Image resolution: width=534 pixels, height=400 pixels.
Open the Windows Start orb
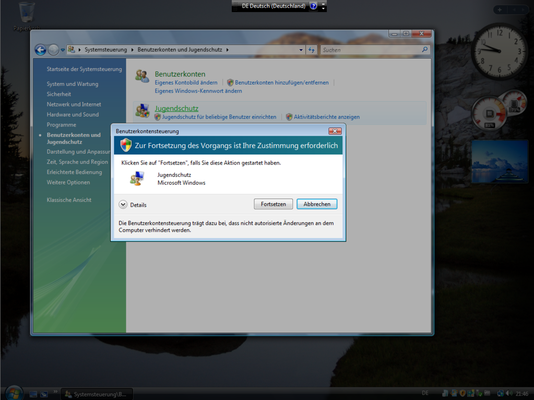(14, 393)
